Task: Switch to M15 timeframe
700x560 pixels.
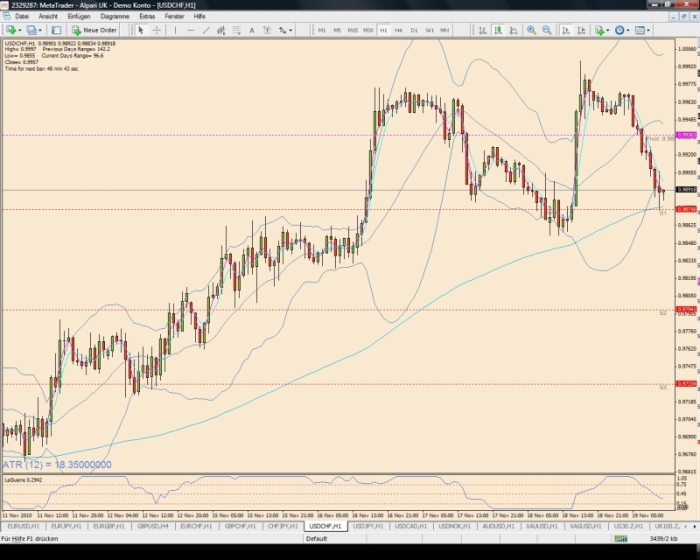Action: 353,30
